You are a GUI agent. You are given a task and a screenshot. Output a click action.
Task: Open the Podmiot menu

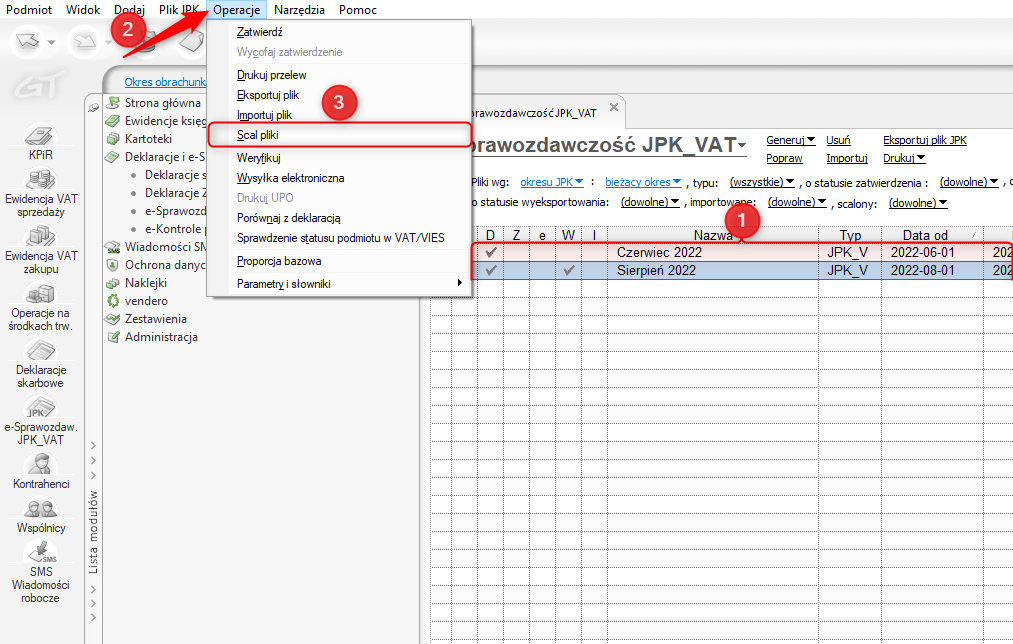point(29,10)
